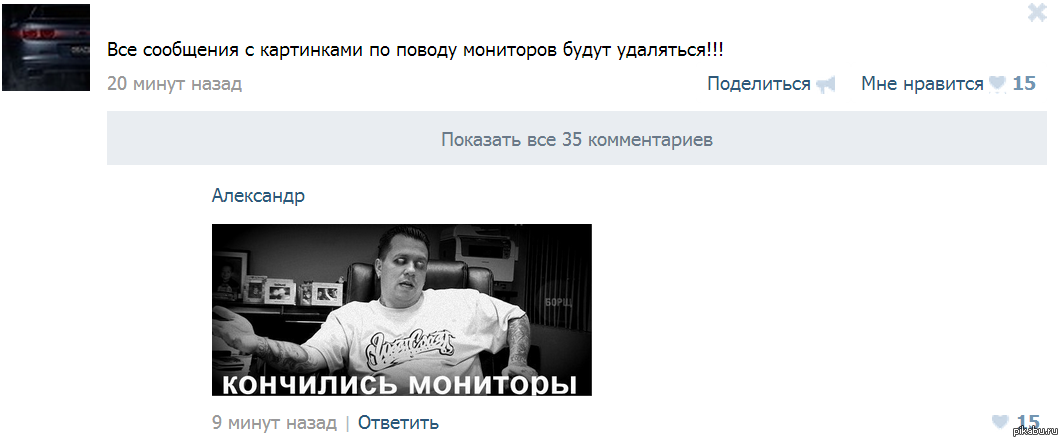Click the КОНЧИЛИСЬ МОНИТОРЫ caption in the image
The height and width of the screenshot is (442, 1063).
pyautogui.click(x=399, y=384)
